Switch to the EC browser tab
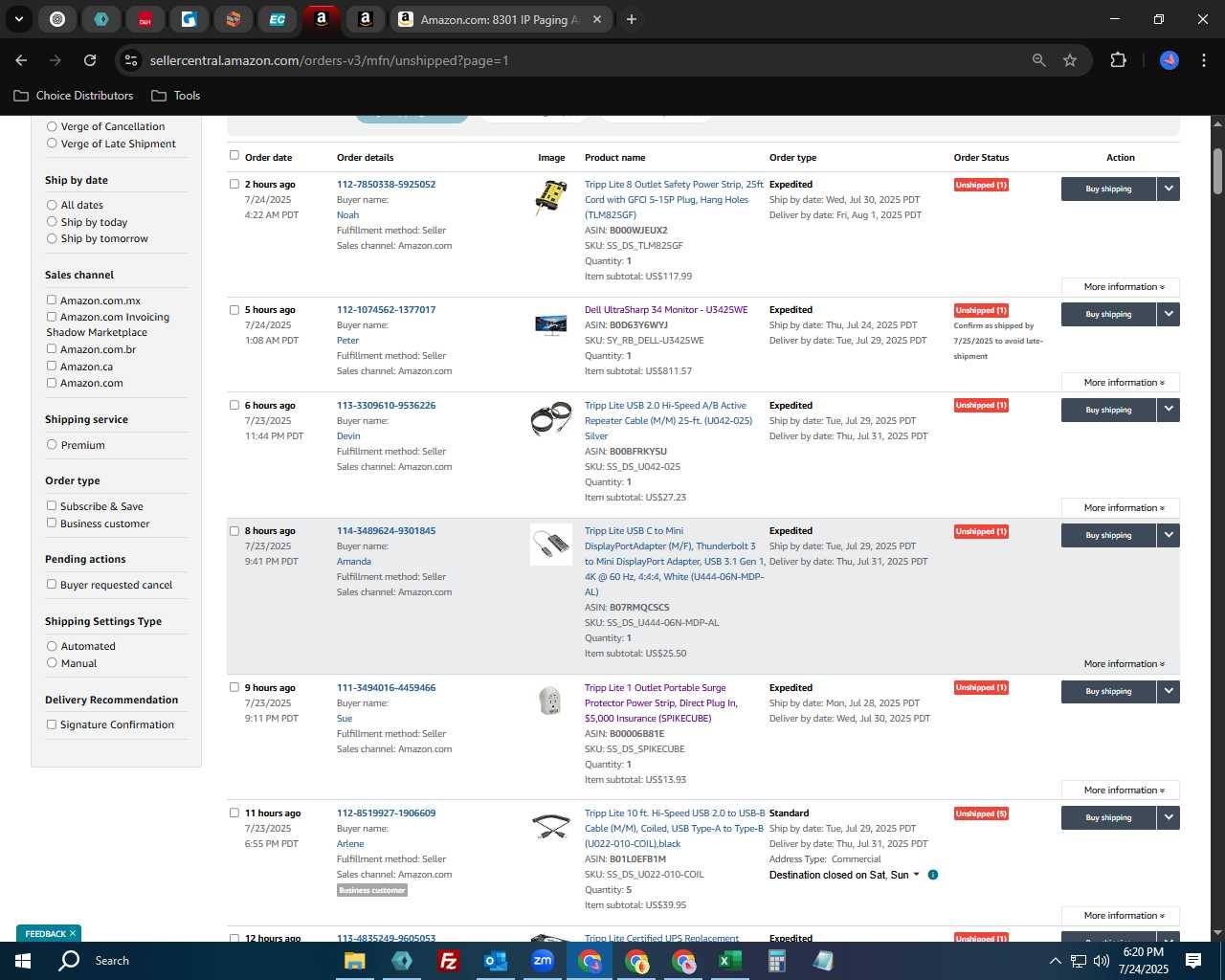This screenshot has width=1225, height=980. [x=277, y=19]
